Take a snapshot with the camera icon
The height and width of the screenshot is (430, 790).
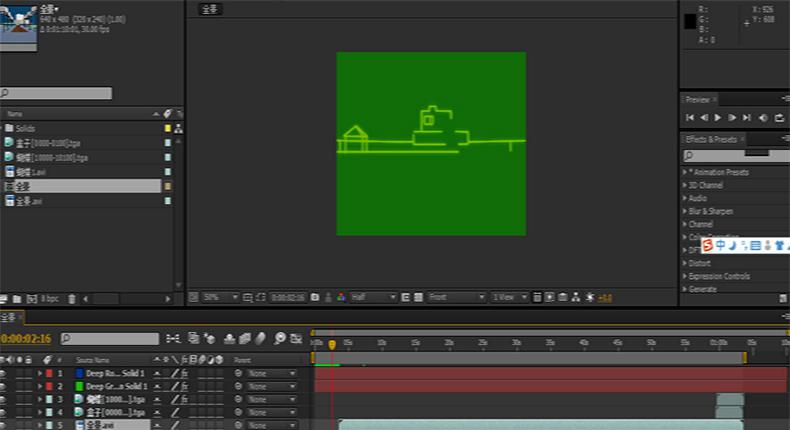pos(315,297)
